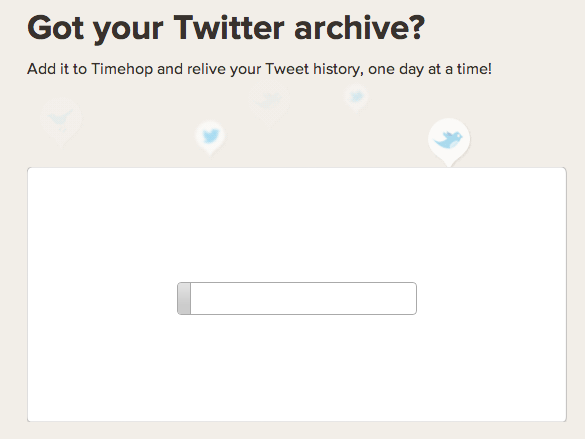Click the 'Got your Twitter archive?' heading
This screenshot has height=439, width=585.
click(x=226, y=29)
